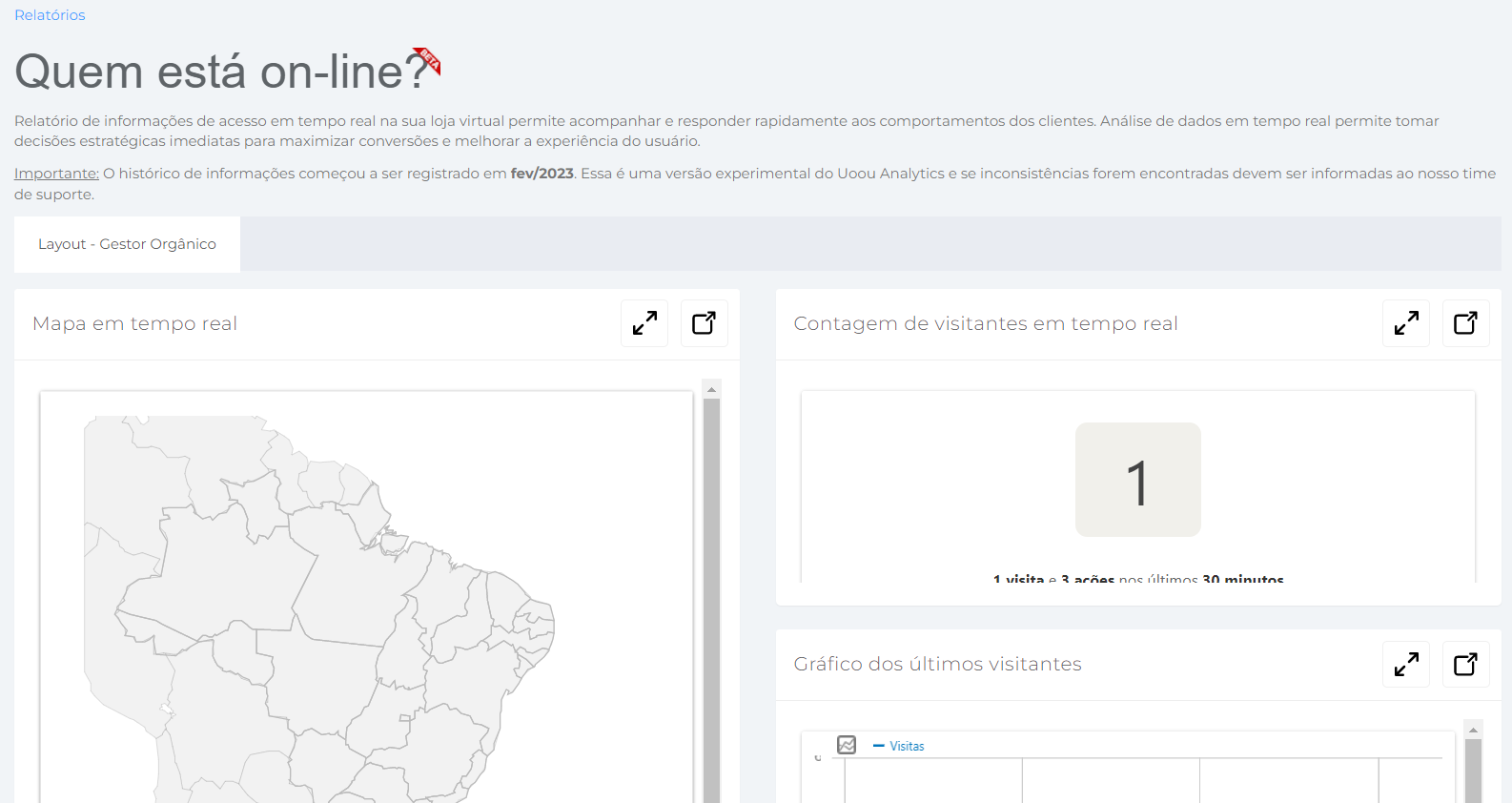The image size is (1512, 803).
Task: Expand the Mapa em tempo real widget
Action: tap(644, 323)
